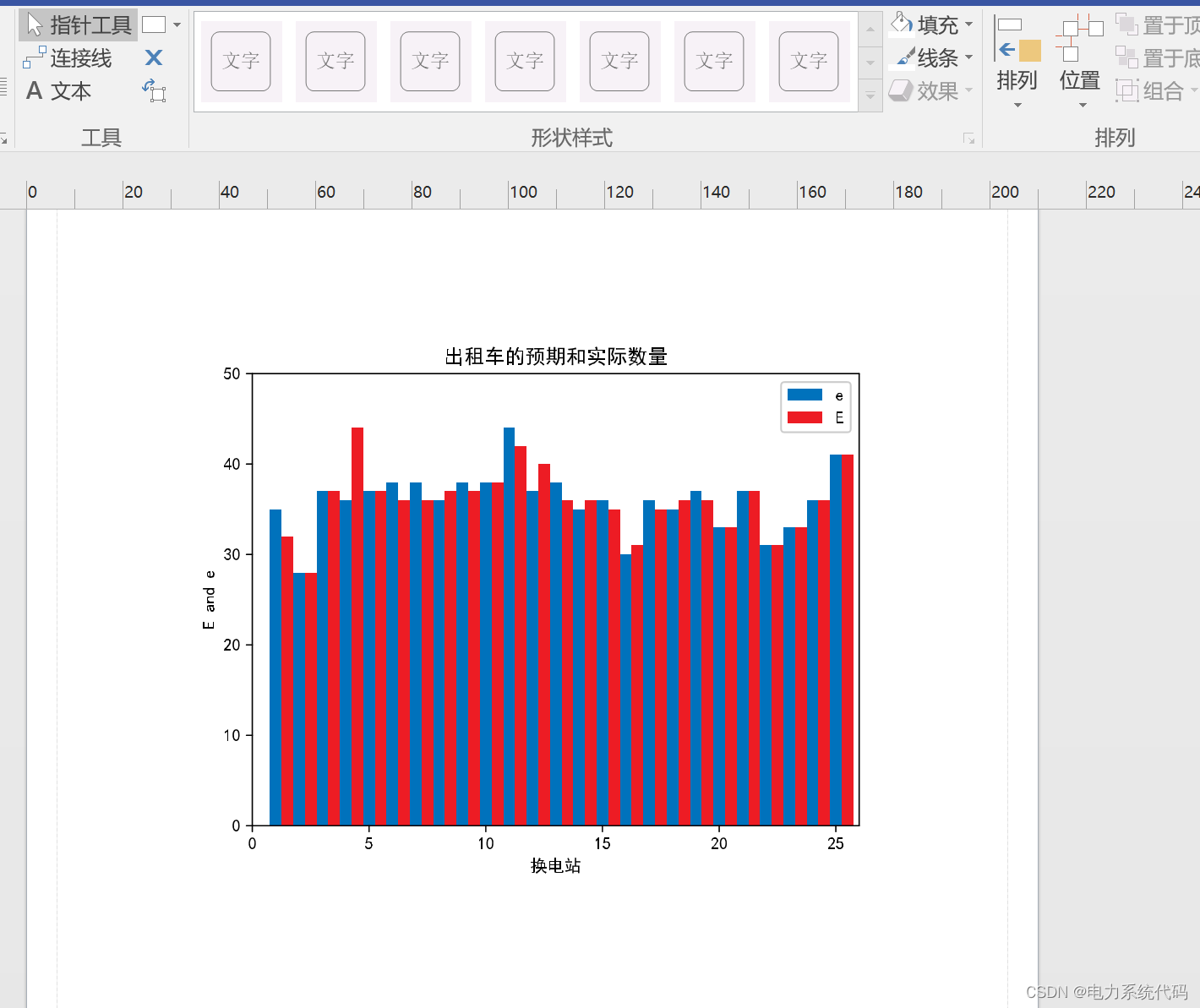Click the 效果 shape effects icon
Viewport: 1200px width, 1008px height.
point(900,90)
